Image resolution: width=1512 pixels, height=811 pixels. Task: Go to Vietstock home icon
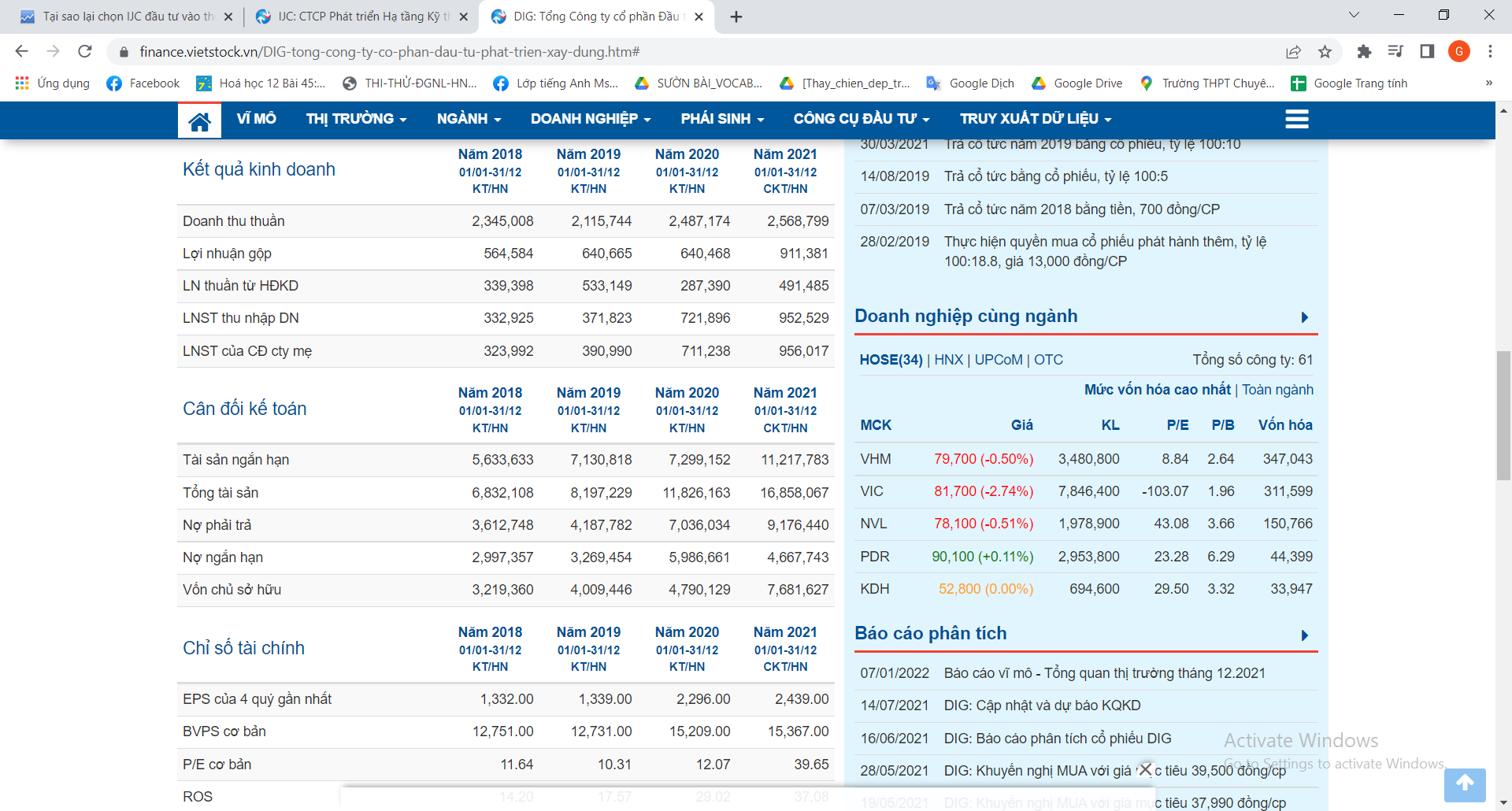(199, 120)
